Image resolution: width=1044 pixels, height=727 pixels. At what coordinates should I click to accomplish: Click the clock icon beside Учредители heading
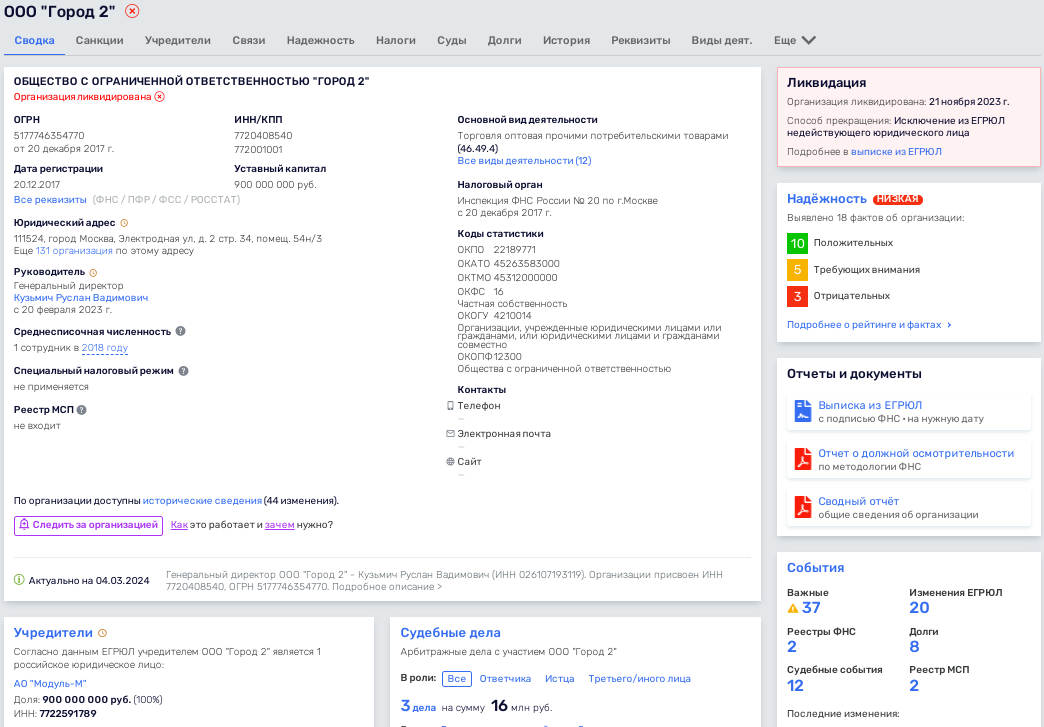[103, 633]
